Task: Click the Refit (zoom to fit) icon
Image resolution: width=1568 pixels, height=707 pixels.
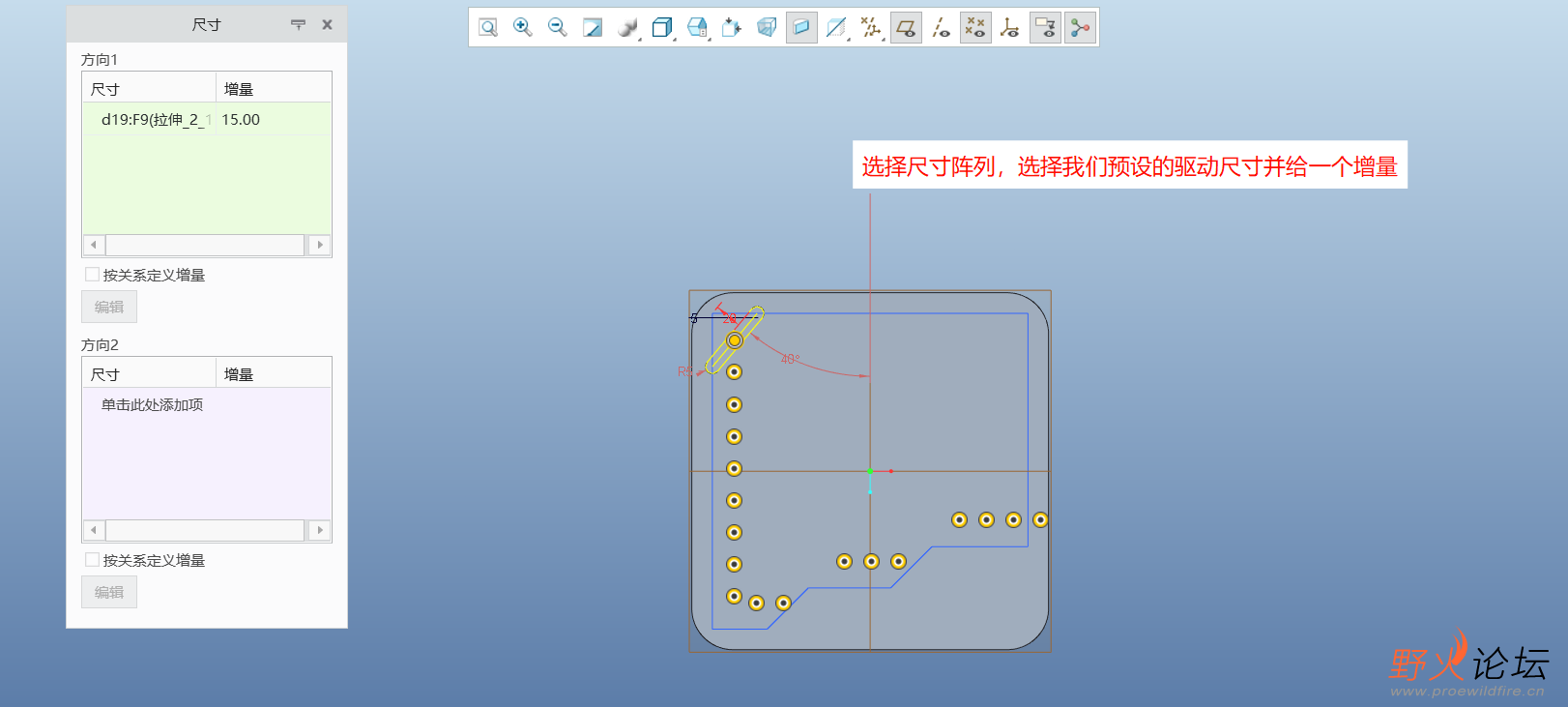Action: click(488, 28)
